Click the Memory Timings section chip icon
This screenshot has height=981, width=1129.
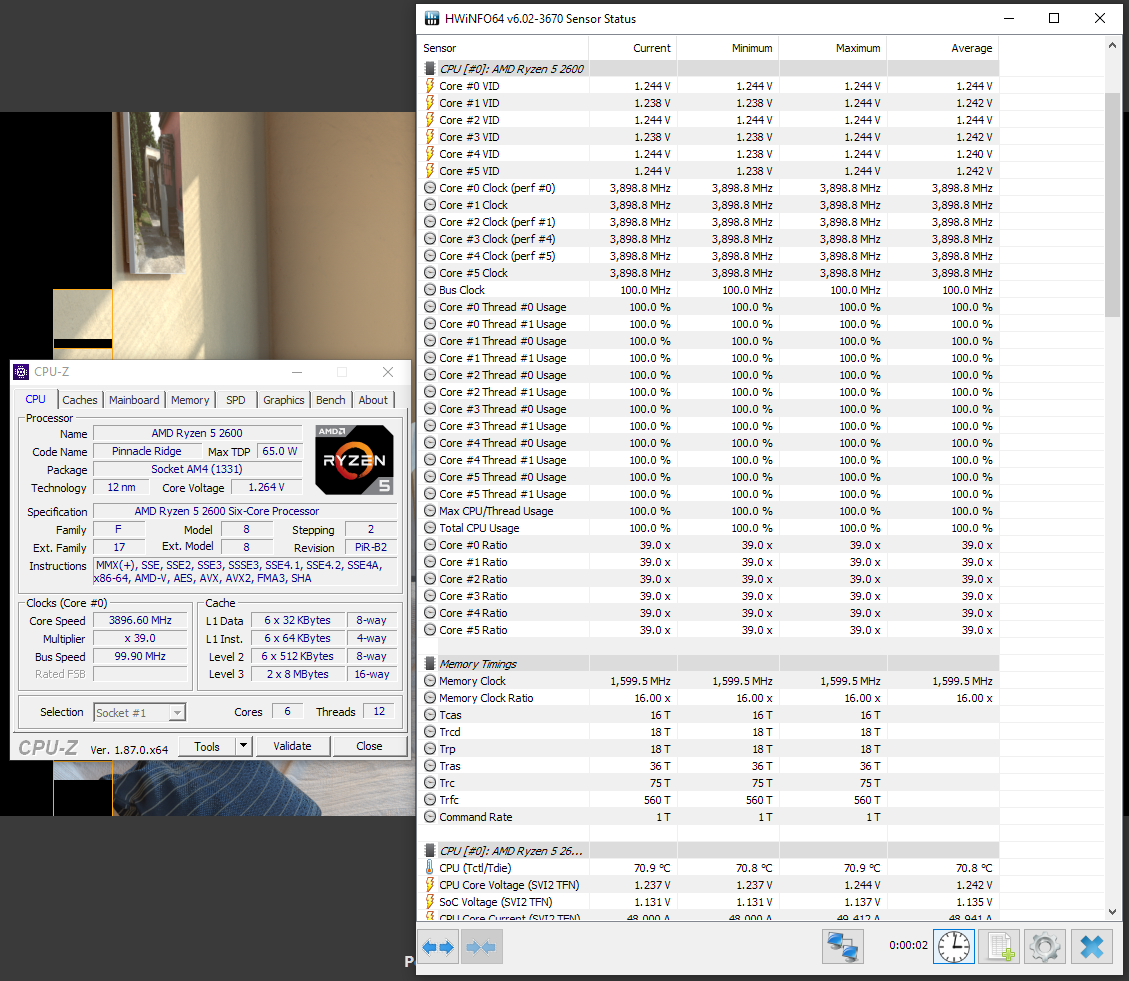tap(430, 664)
